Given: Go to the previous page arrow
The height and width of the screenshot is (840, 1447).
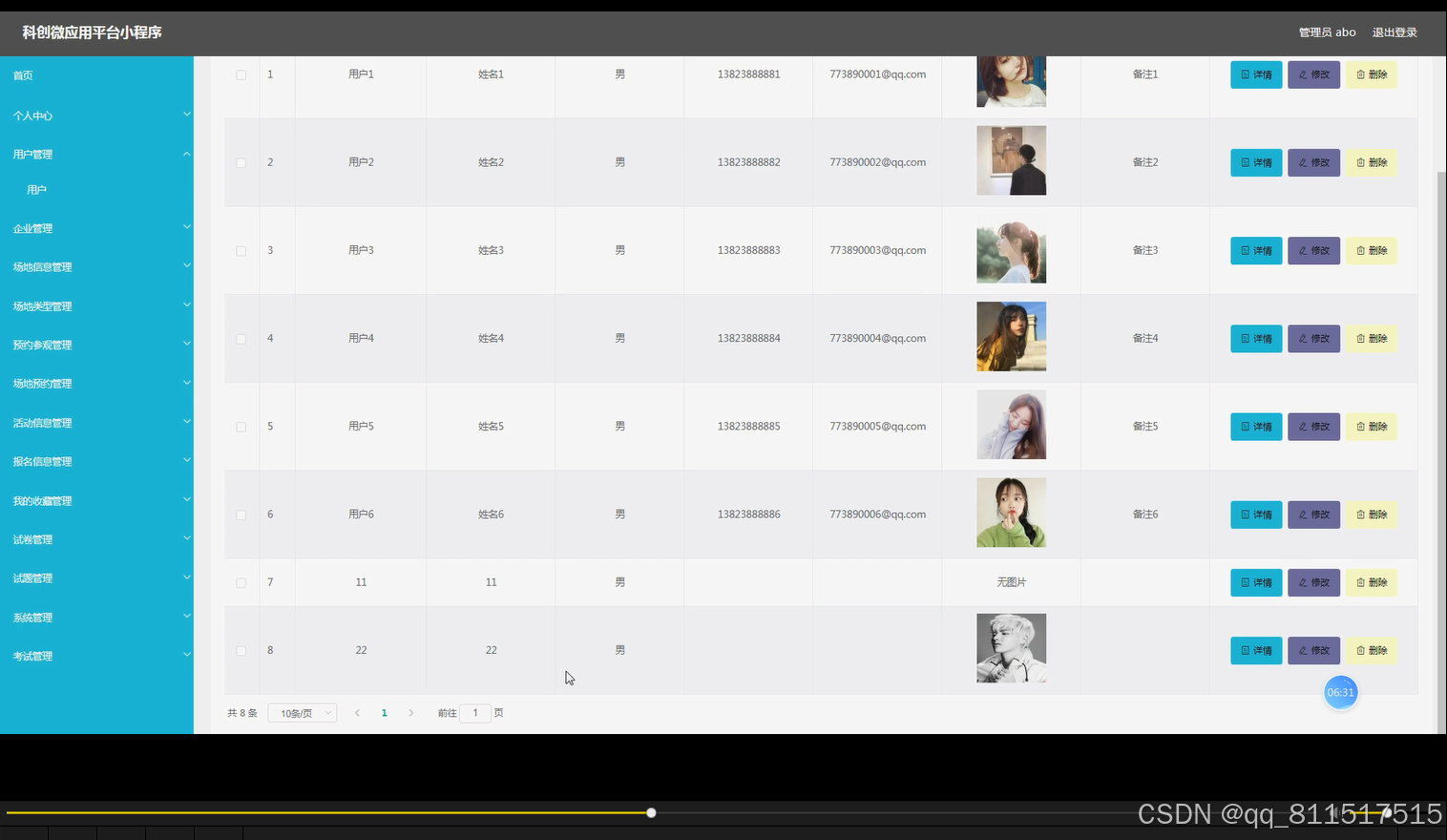Looking at the screenshot, I should click(x=357, y=713).
